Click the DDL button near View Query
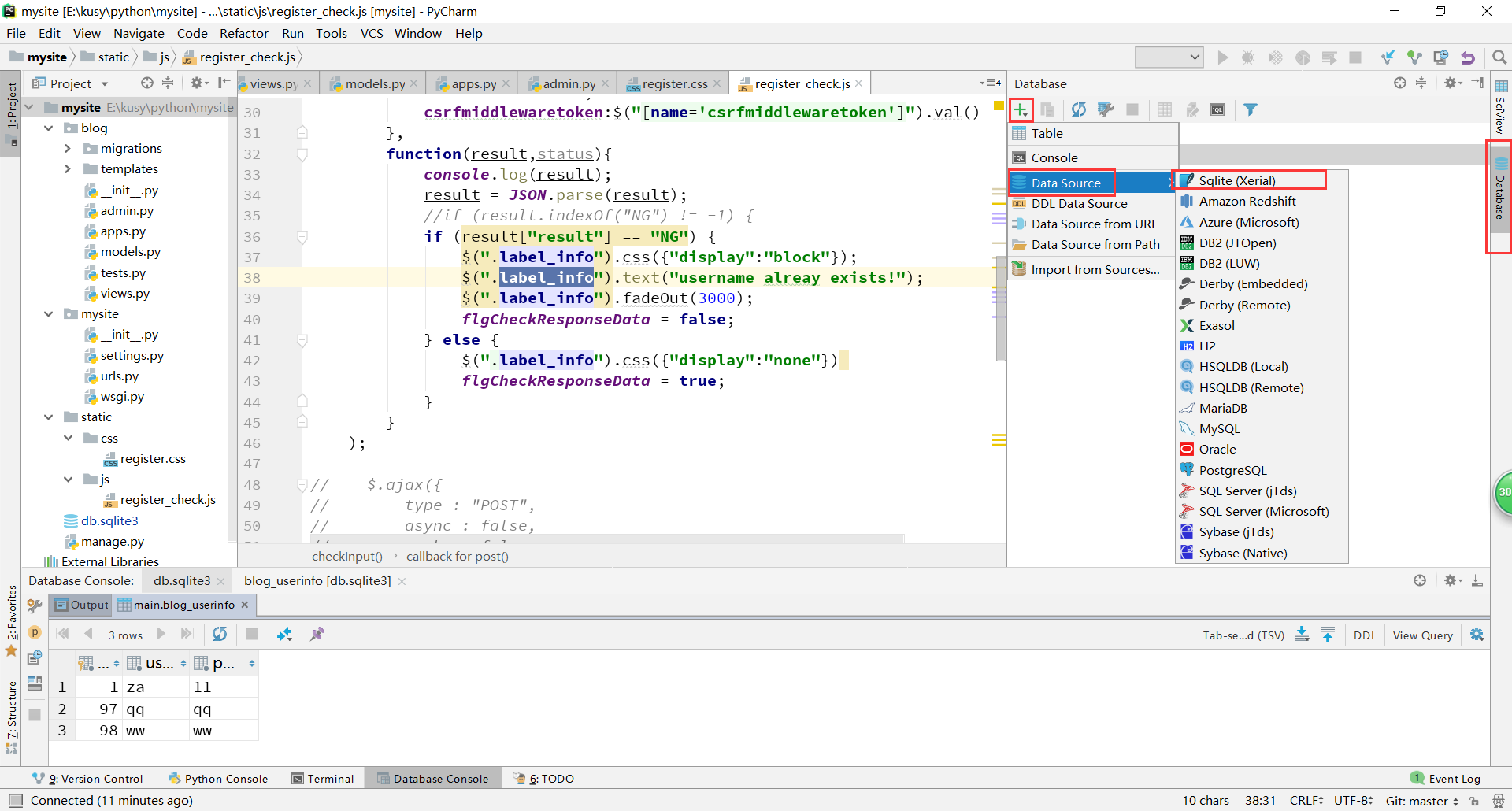Image resolution: width=1512 pixels, height=811 pixels. pos(1365,635)
